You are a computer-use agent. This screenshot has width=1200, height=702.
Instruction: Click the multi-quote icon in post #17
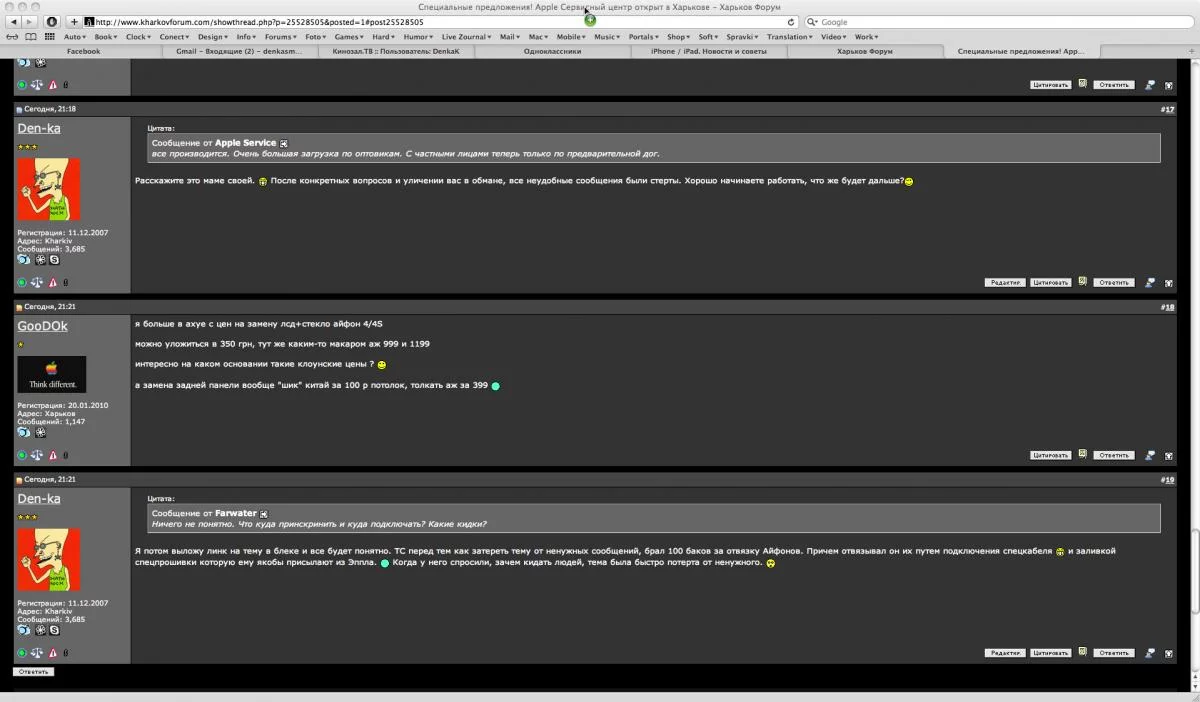pos(1082,283)
